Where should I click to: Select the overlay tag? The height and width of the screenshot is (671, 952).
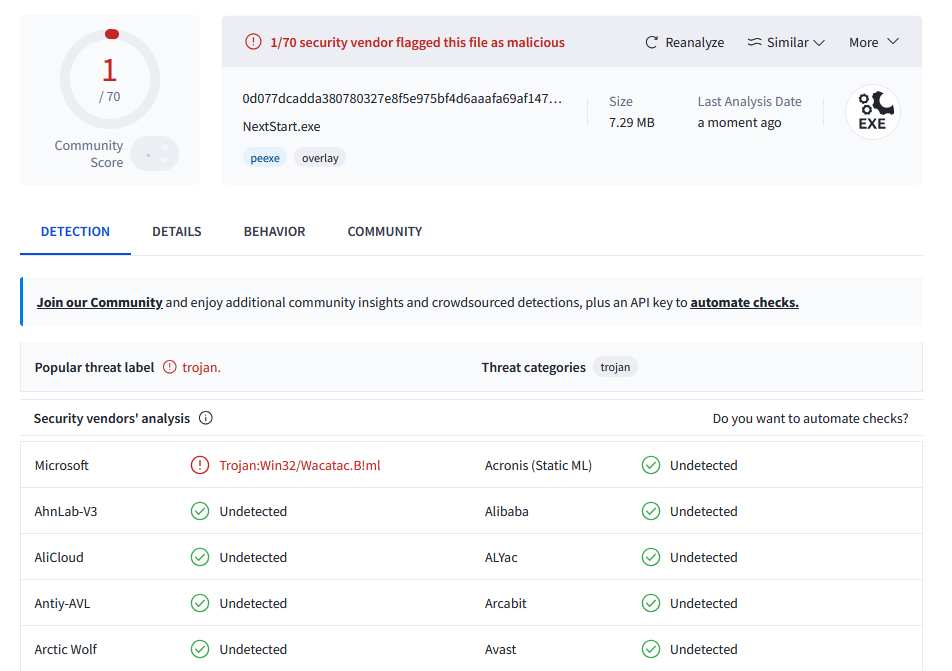(x=320, y=158)
